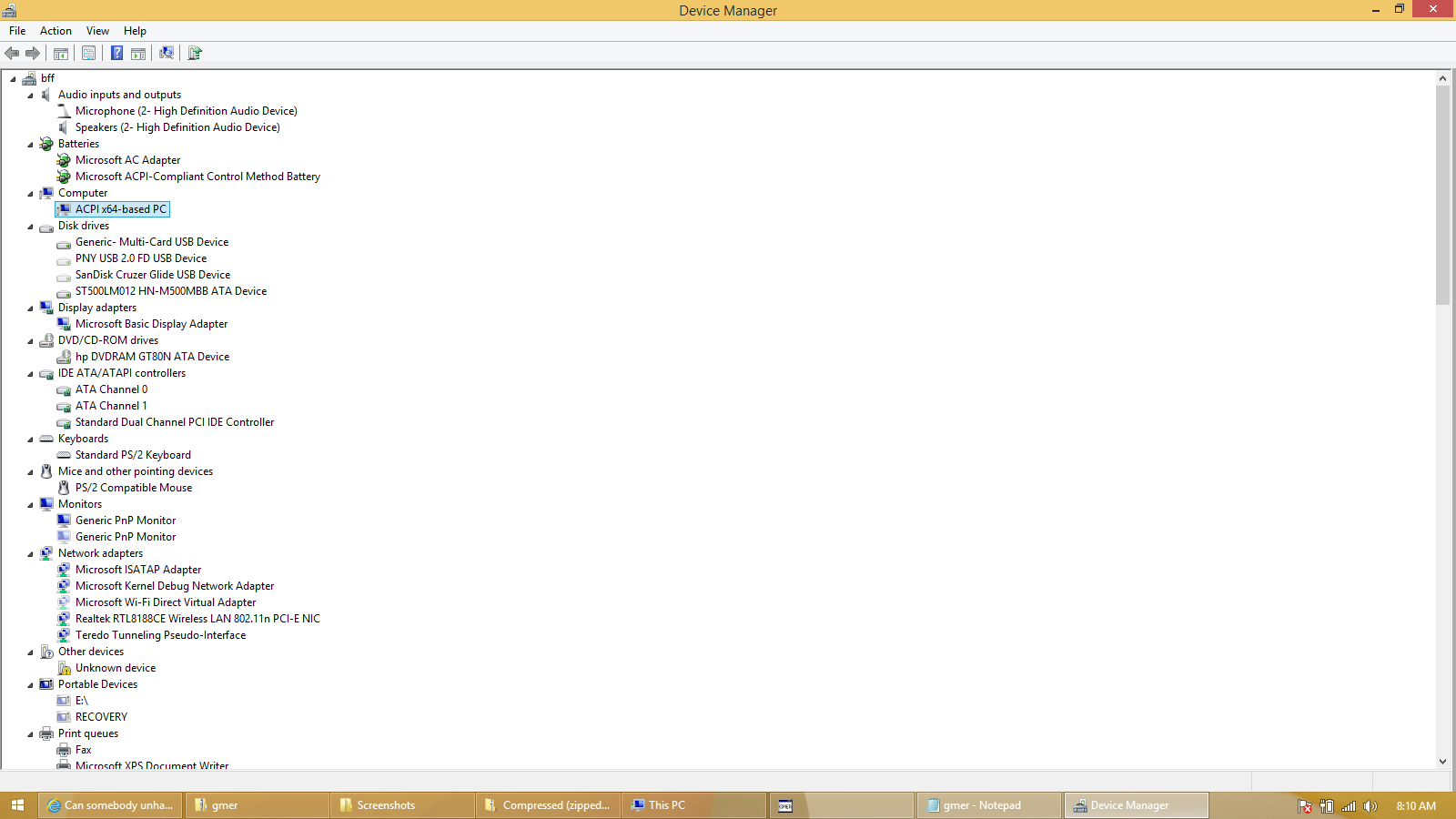Click the vertical scrollbar thumb
The height and width of the screenshot is (819, 1456).
[x=1442, y=196]
